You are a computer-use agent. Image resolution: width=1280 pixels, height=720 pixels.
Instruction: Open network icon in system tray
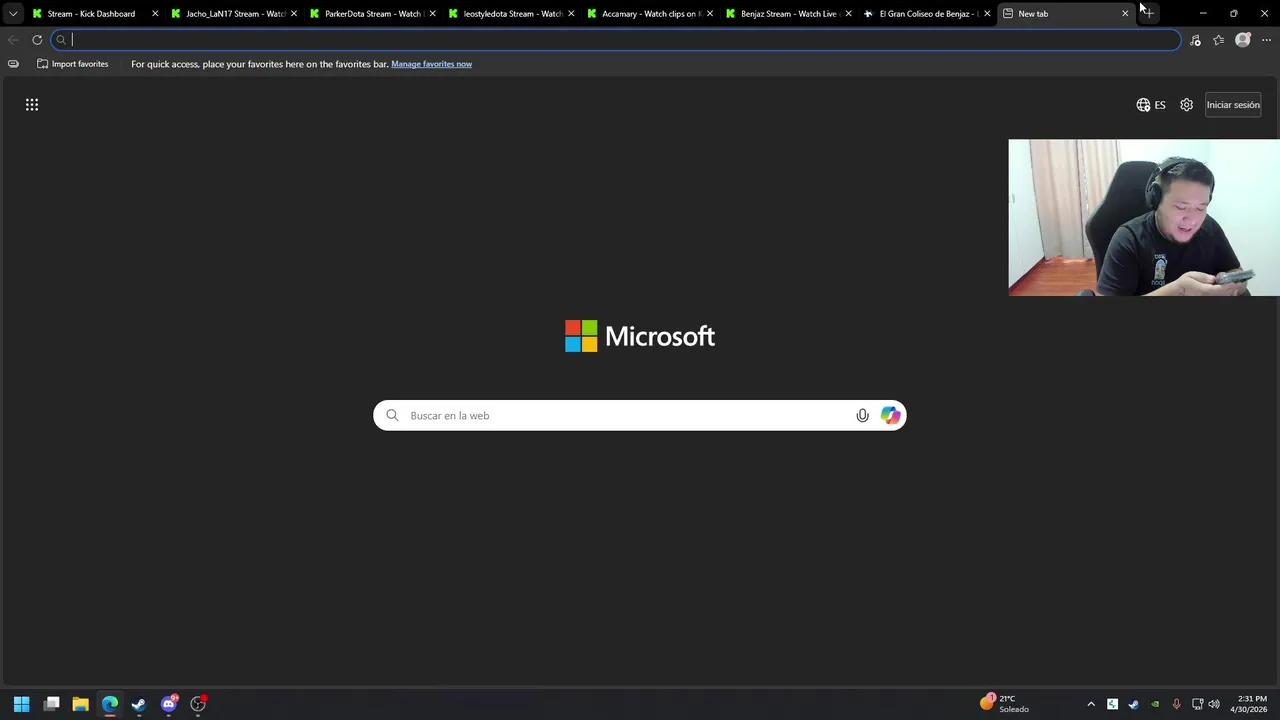tap(1197, 704)
